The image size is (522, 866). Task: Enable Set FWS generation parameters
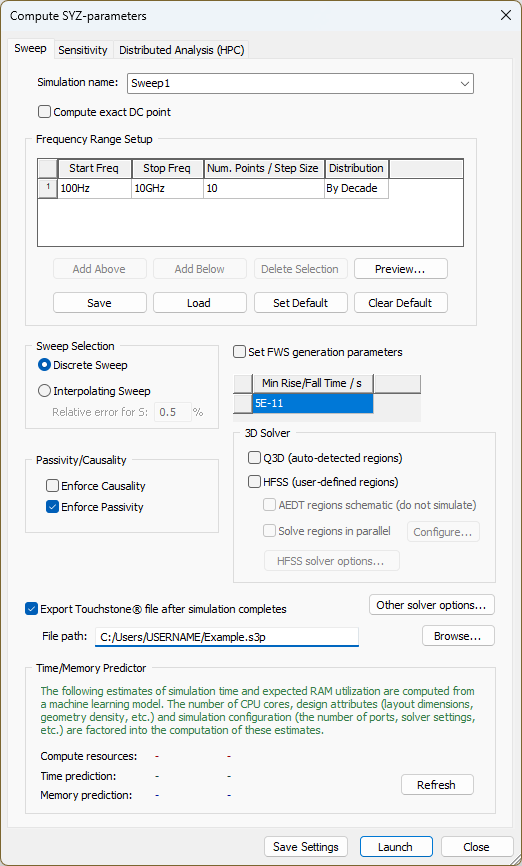[239, 352]
